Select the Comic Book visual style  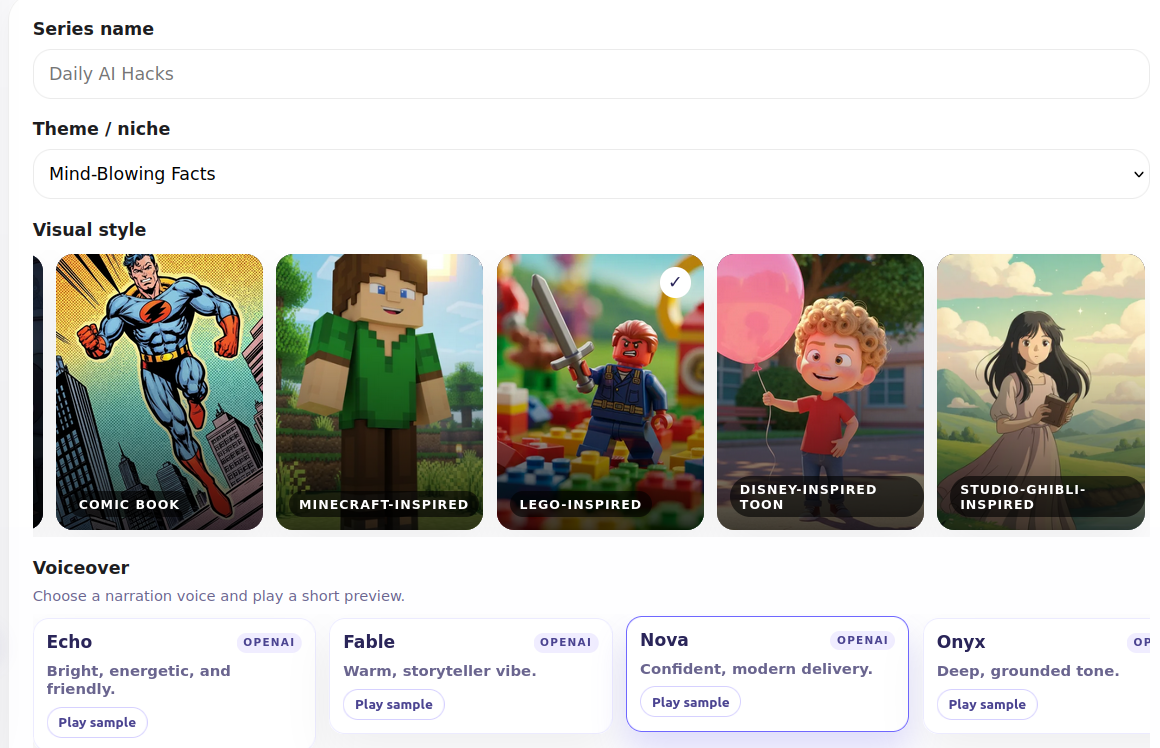[159, 391]
